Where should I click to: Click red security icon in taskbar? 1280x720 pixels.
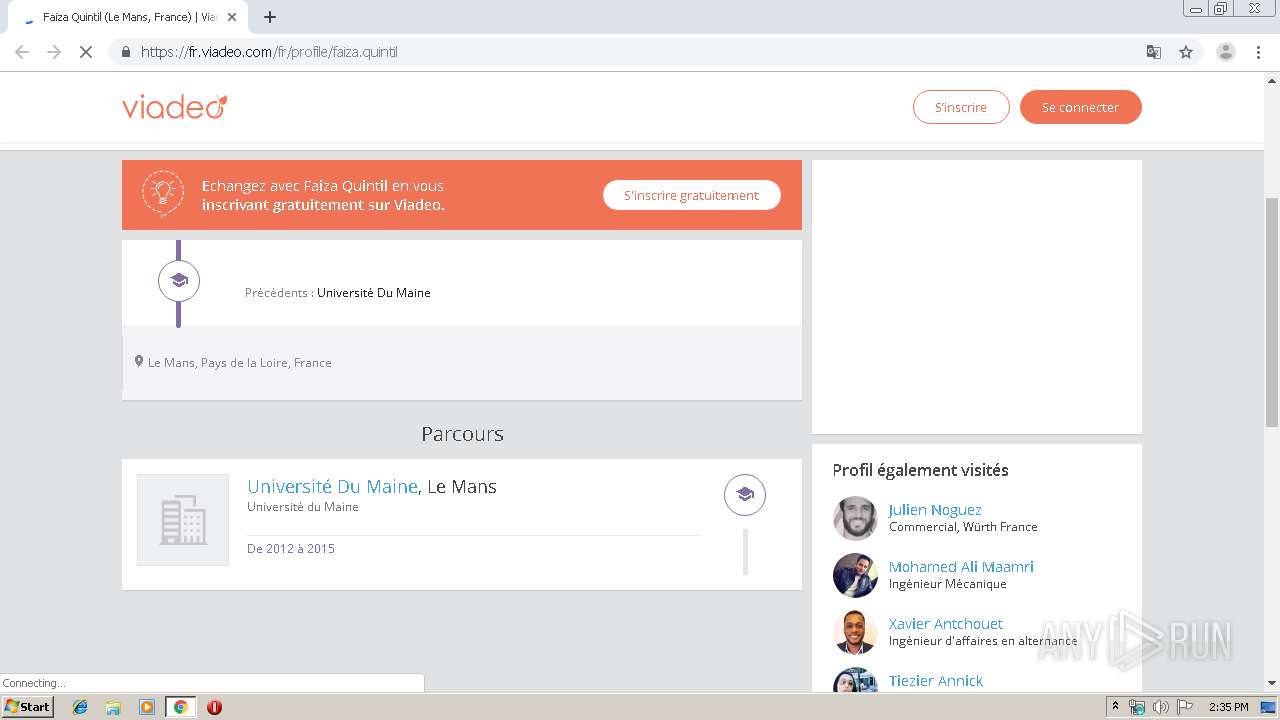coord(214,707)
